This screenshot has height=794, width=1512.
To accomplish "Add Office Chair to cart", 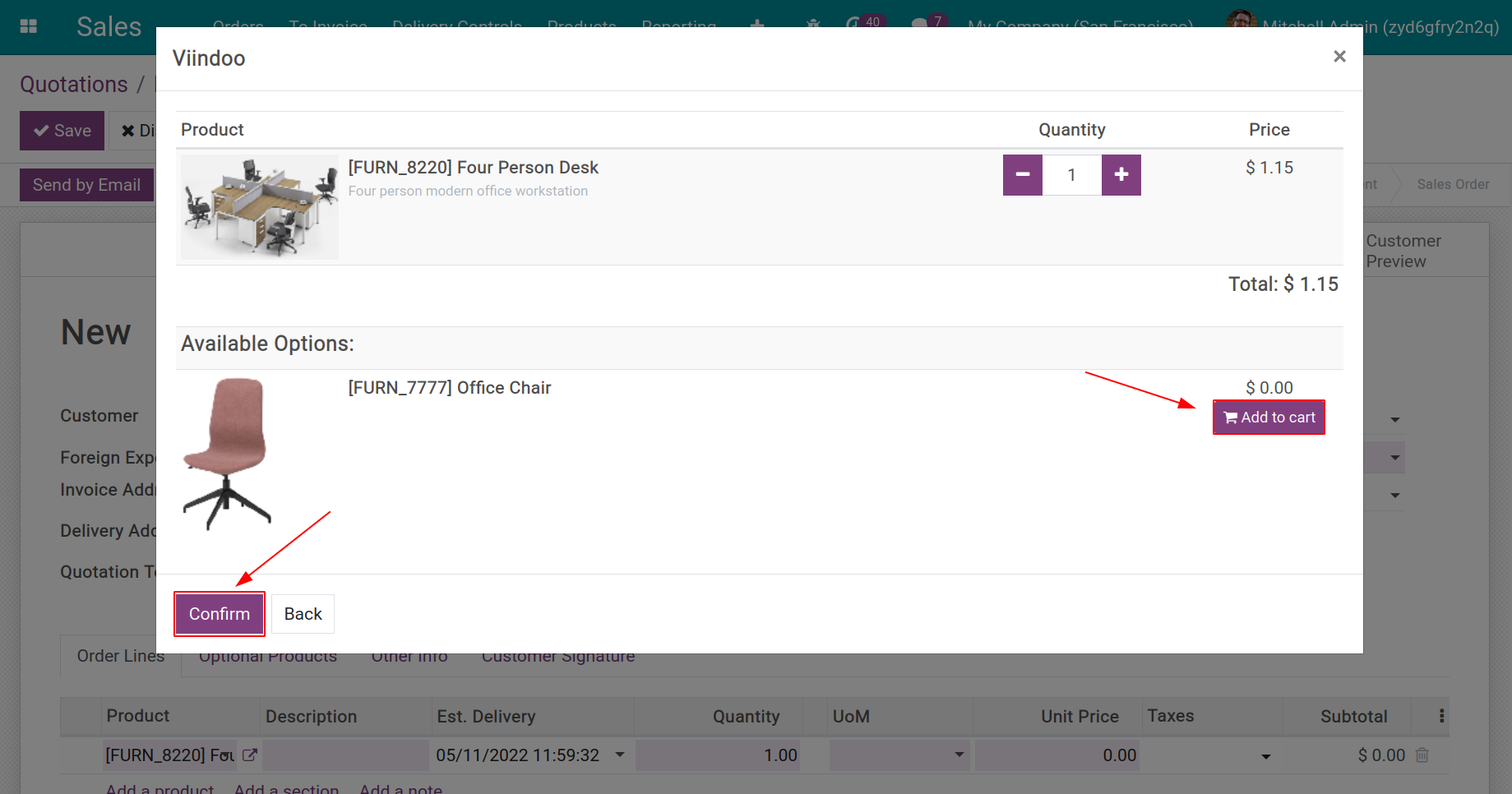I will point(1269,418).
